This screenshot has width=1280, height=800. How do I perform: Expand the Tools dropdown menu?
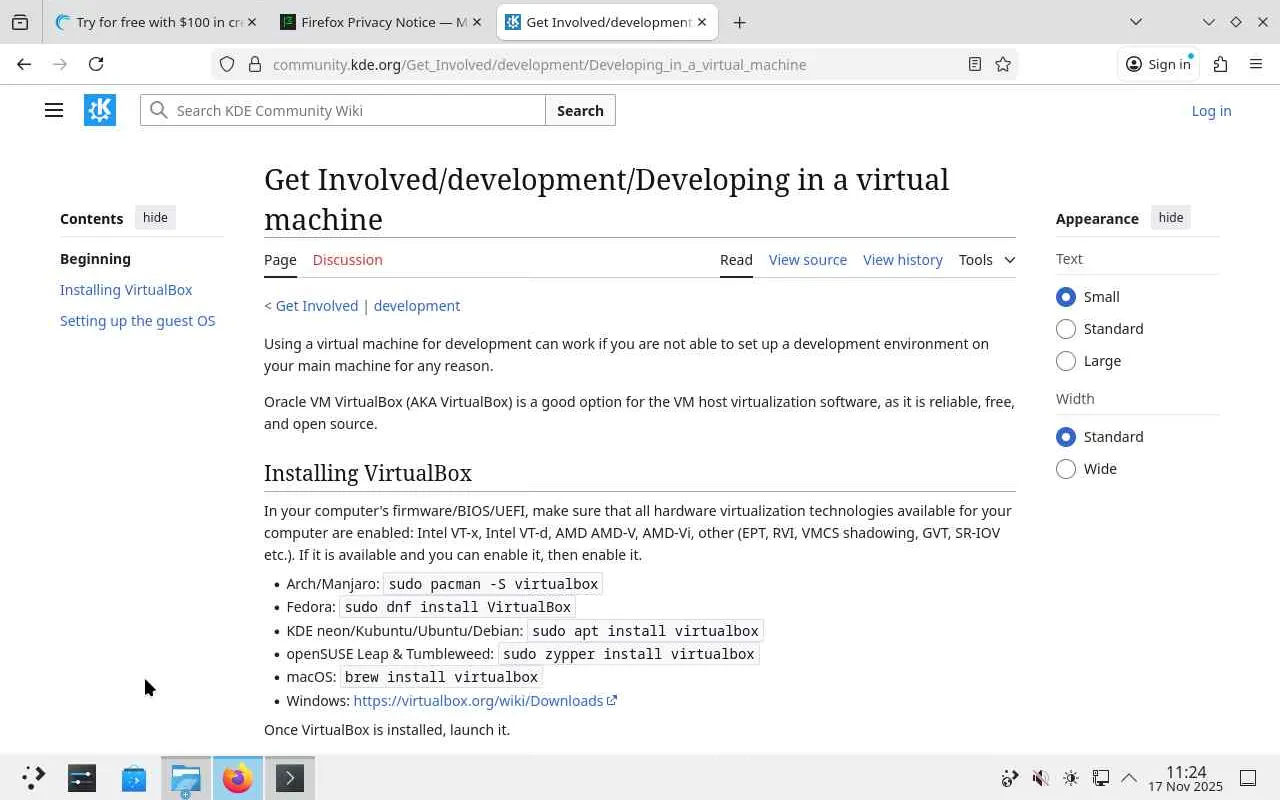987,260
